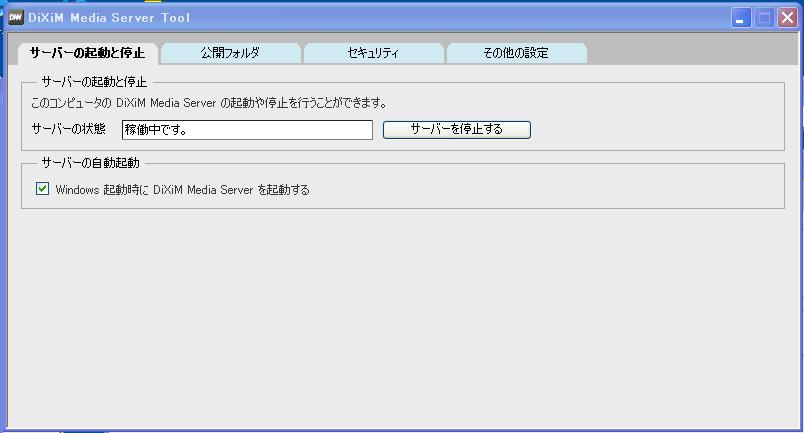804x433 pixels.
Task: Minimize the DiXiM Media Server Tool window
Action: coord(740,18)
